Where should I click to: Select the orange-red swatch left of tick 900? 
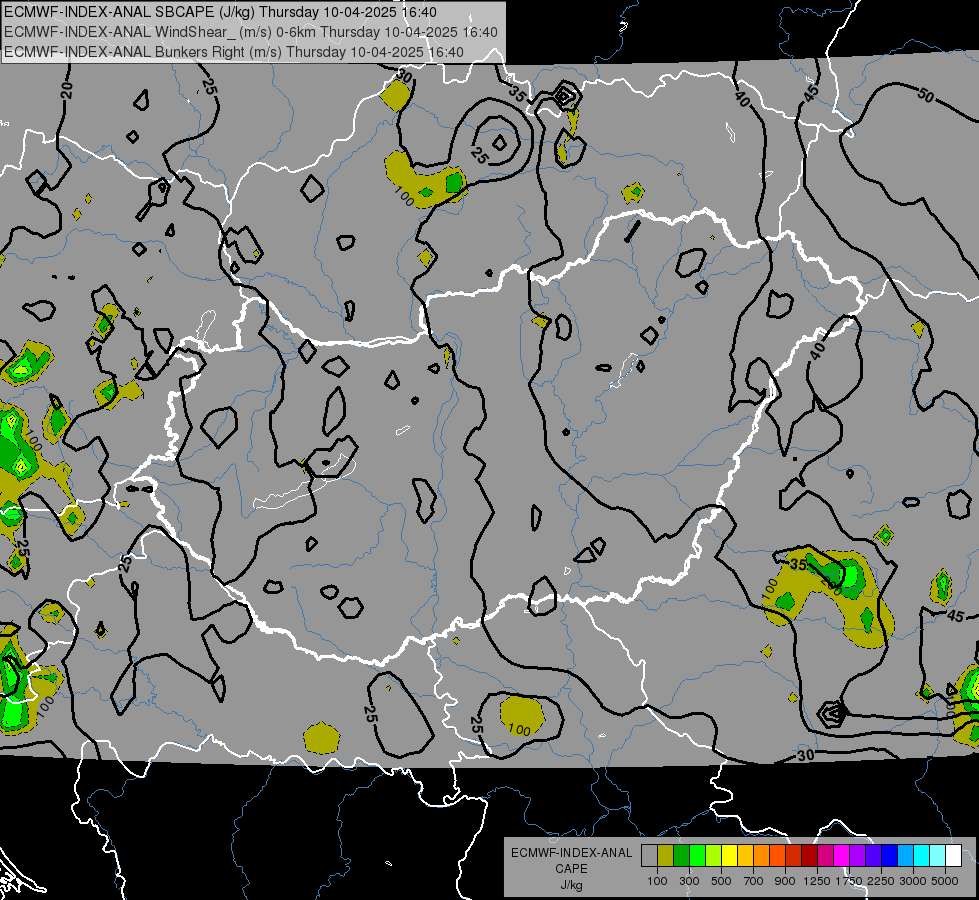[x=777, y=855]
